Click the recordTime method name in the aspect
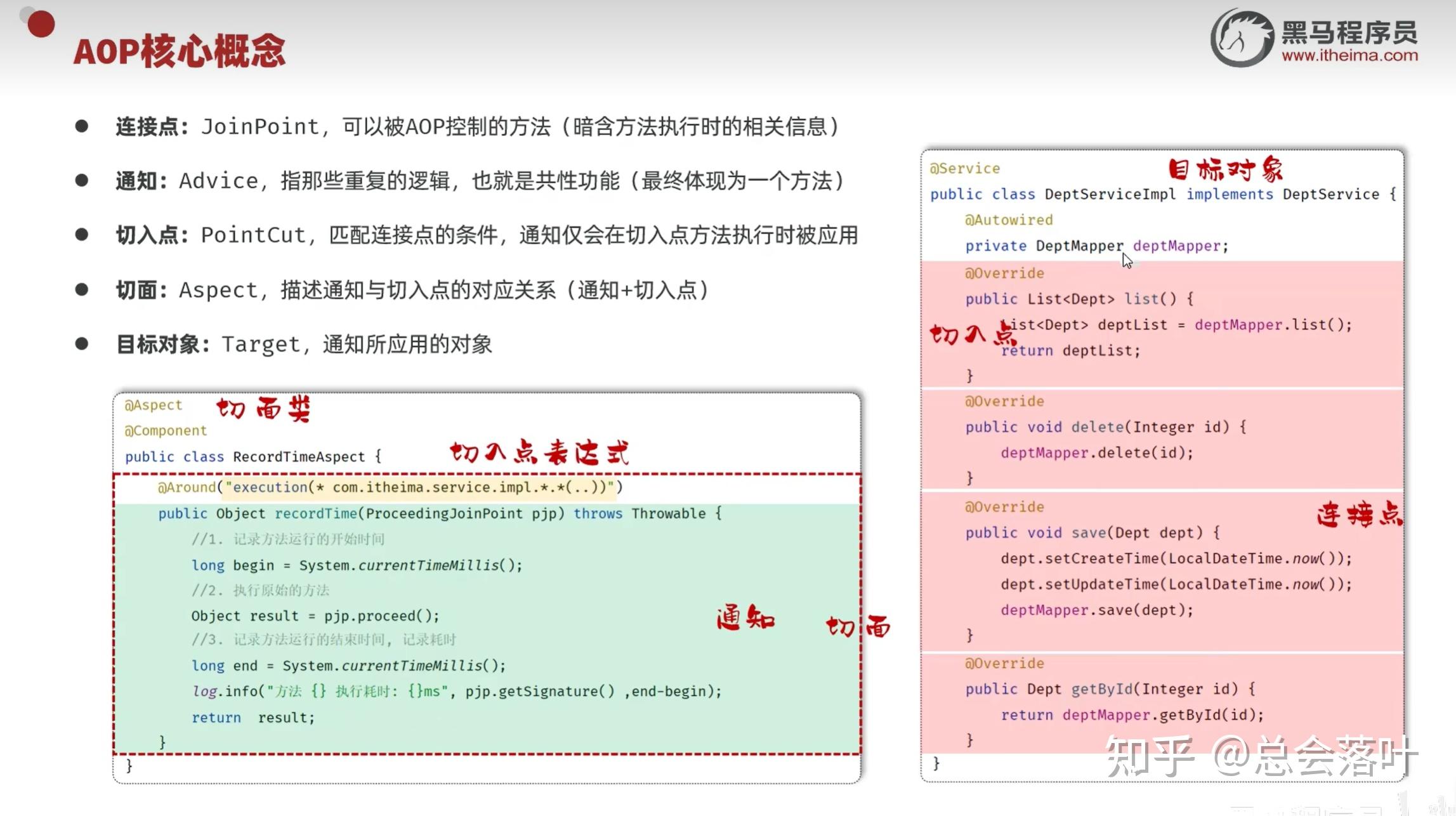Viewport: 1456px width, 816px height. click(x=315, y=513)
